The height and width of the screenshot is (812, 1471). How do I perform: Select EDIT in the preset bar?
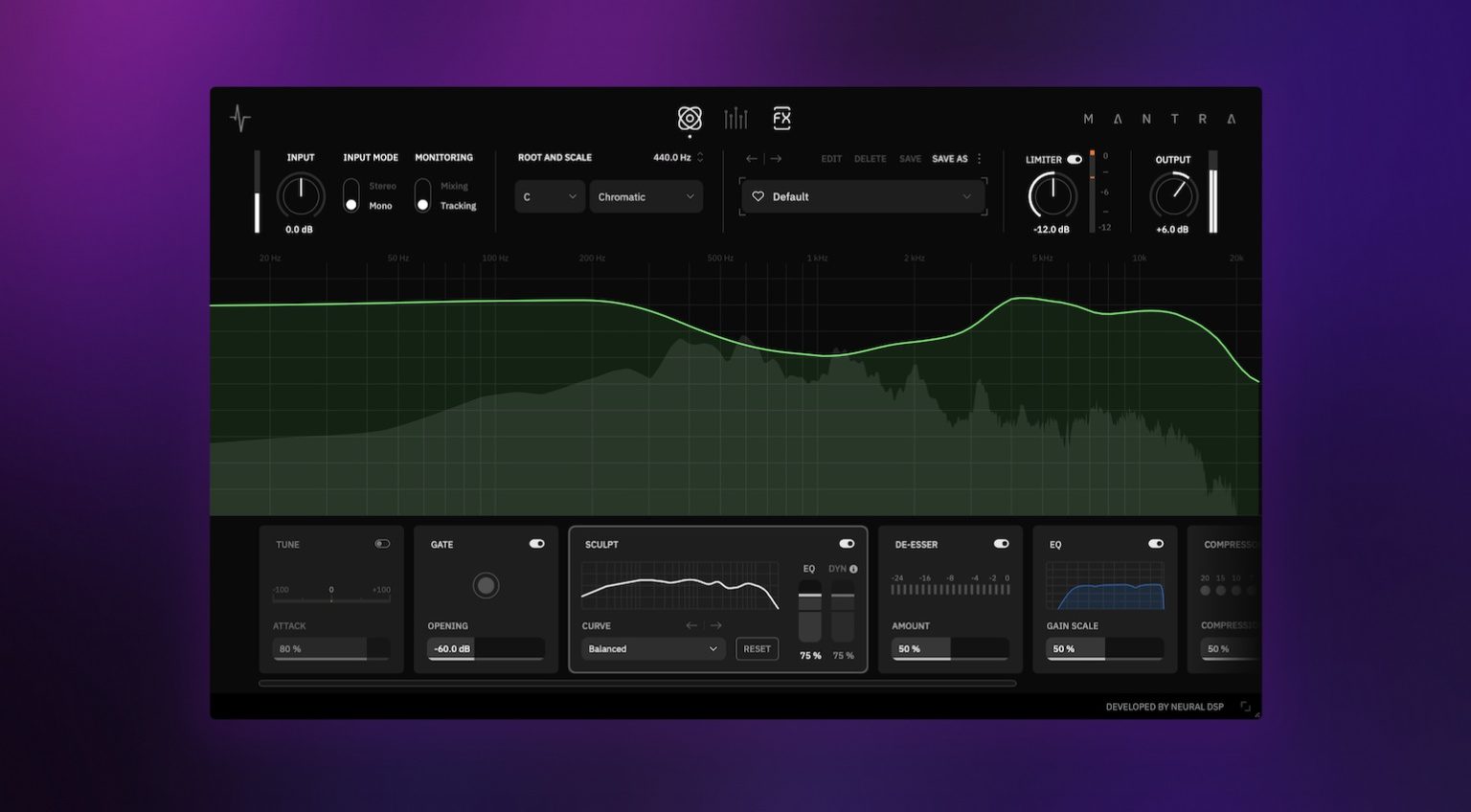(831, 158)
